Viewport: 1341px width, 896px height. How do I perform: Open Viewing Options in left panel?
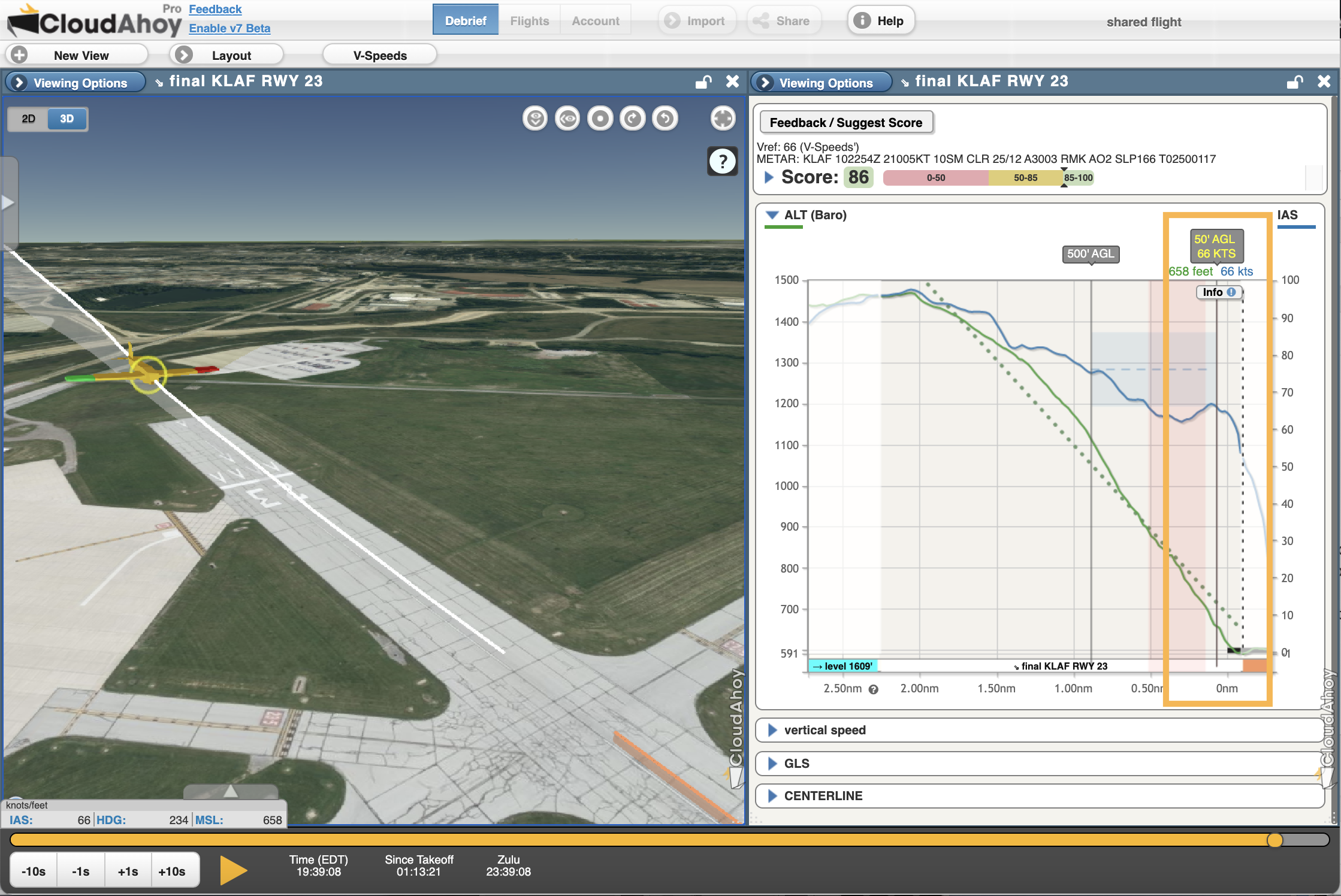click(x=75, y=83)
